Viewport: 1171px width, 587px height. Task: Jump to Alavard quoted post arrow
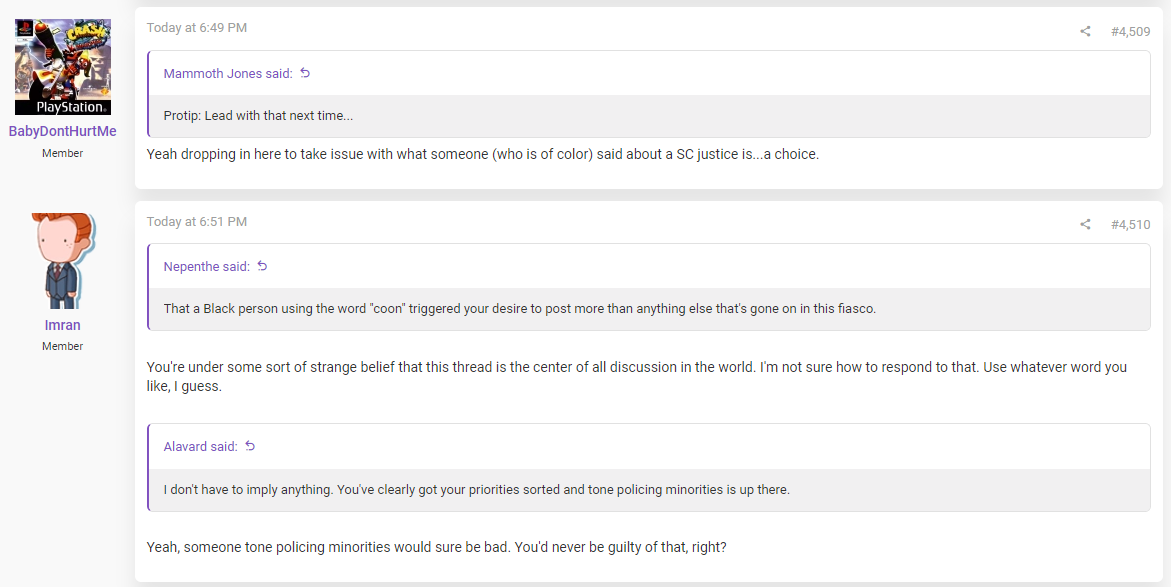(x=250, y=447)
